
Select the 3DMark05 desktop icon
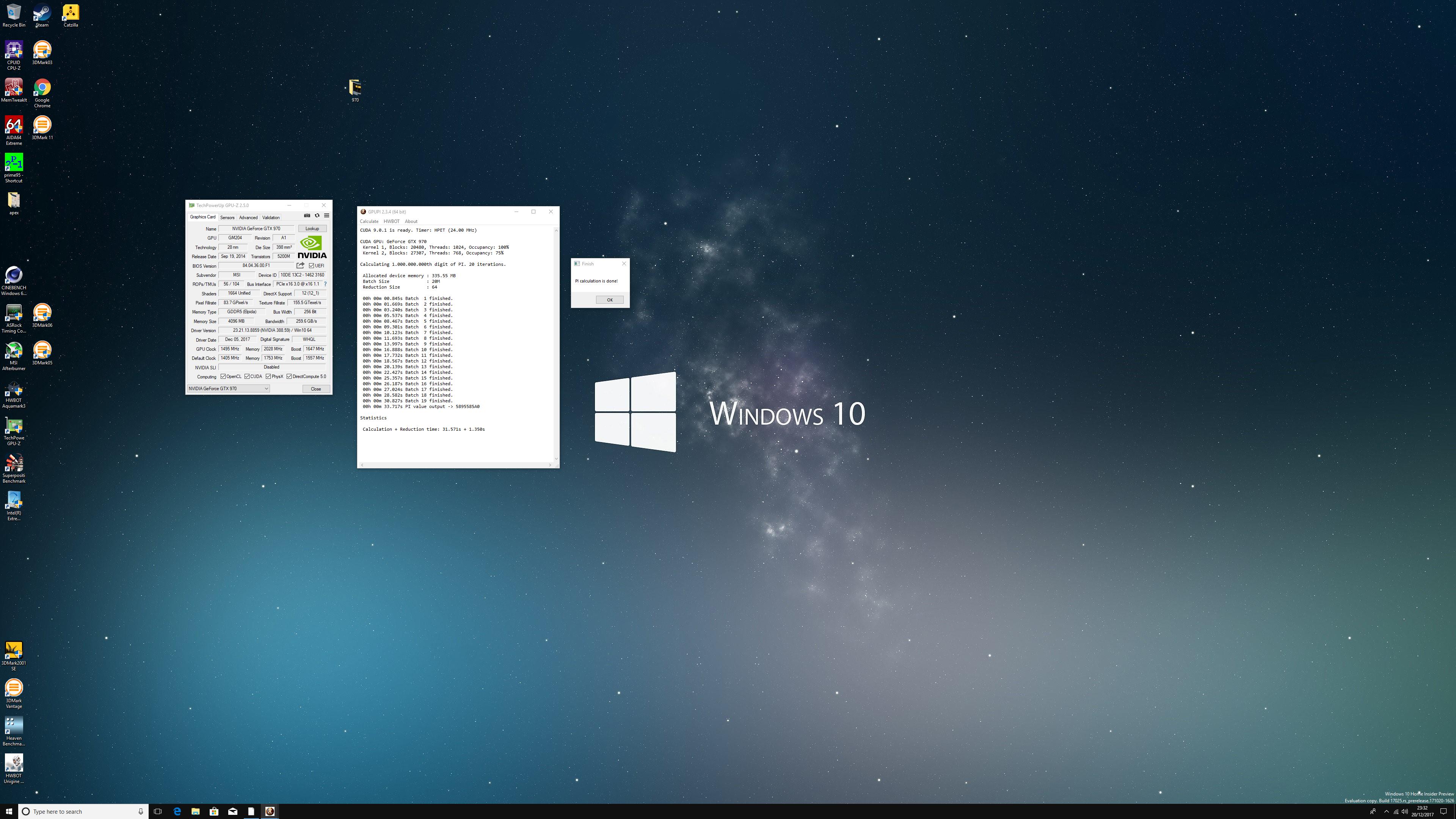(x=42, y=353)
